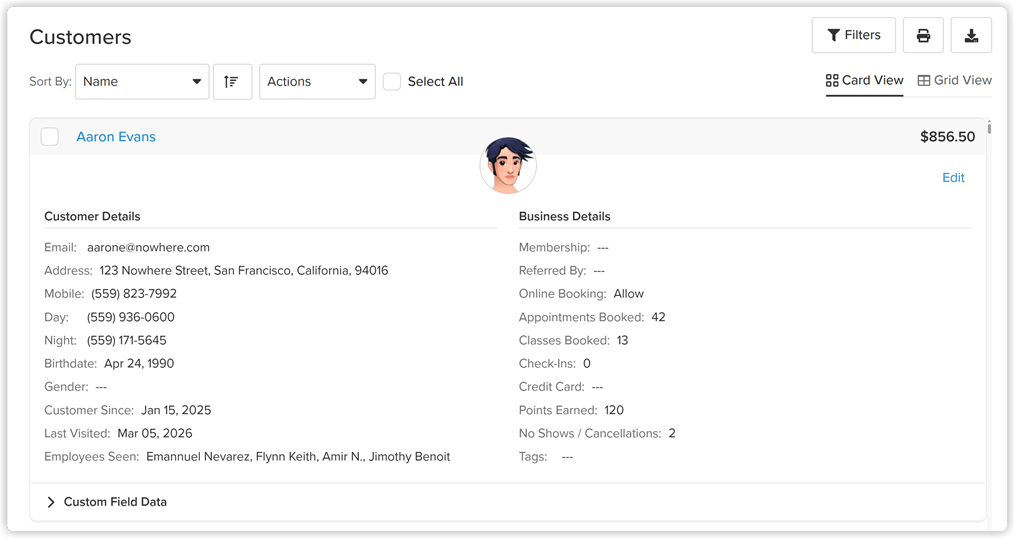
Task: Select the $856.50 balance amount
Action: (947, 137)
